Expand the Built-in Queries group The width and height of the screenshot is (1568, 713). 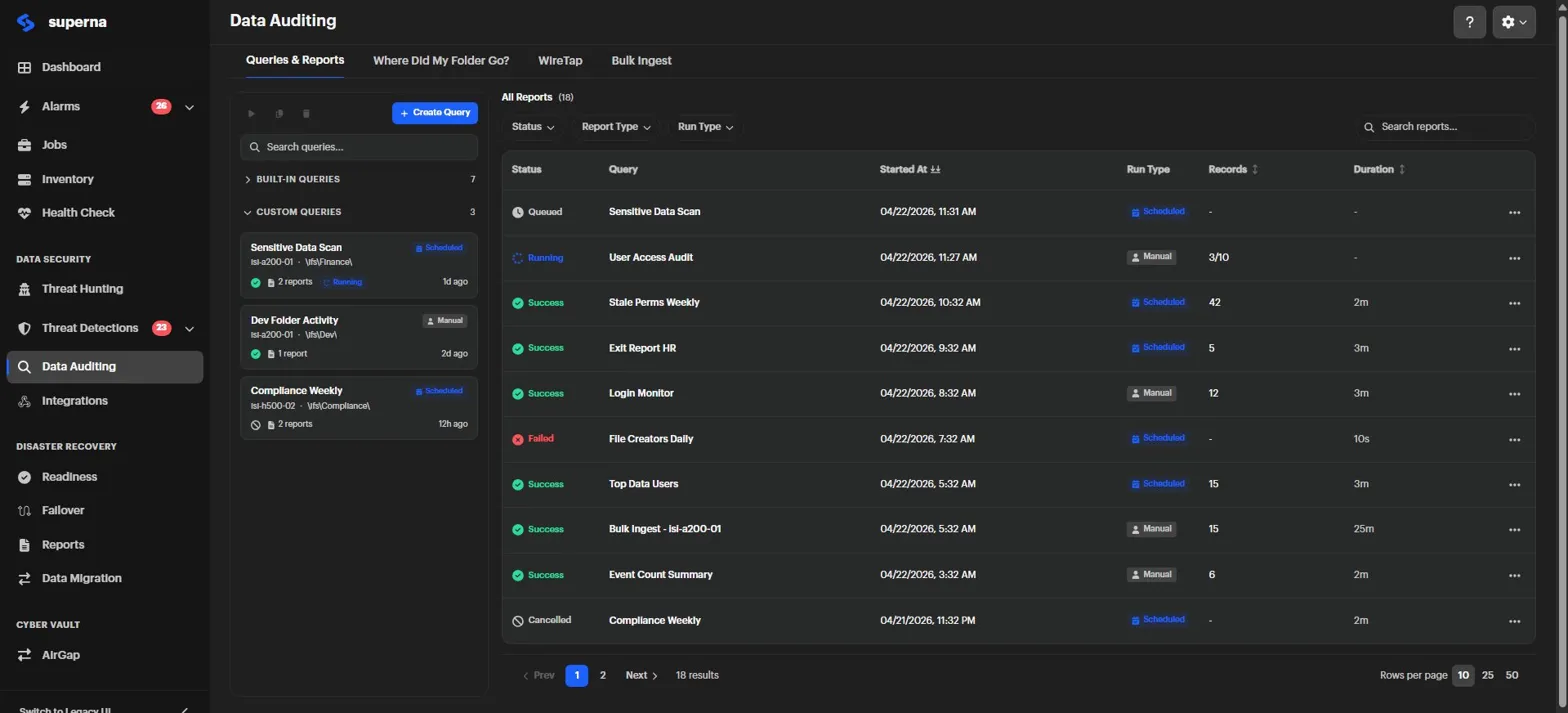359,179
